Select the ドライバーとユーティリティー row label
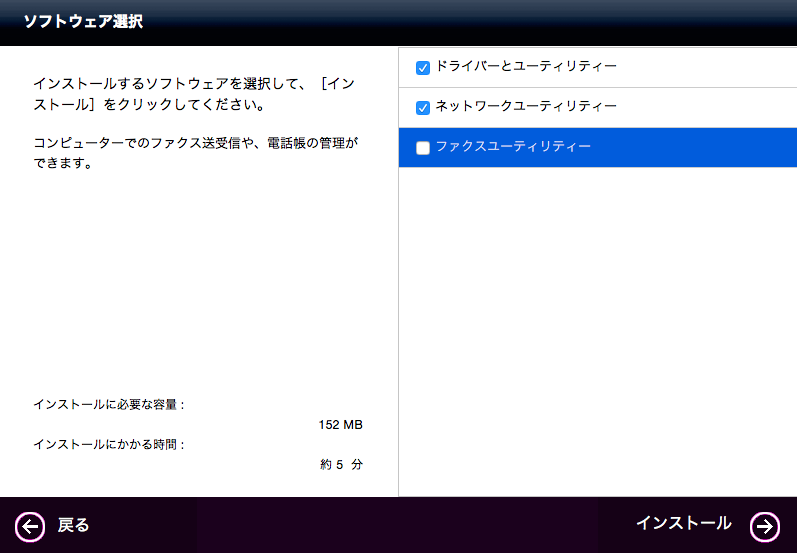Screen dimensions: 797x553 [x=526, y=67]
